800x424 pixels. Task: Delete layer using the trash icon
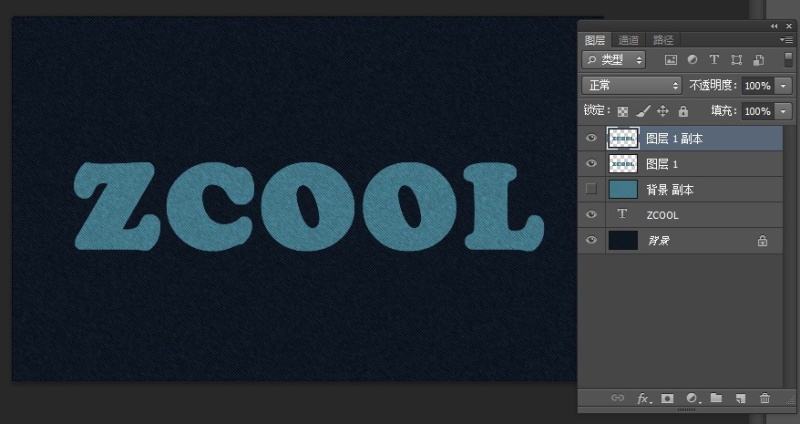765,398
